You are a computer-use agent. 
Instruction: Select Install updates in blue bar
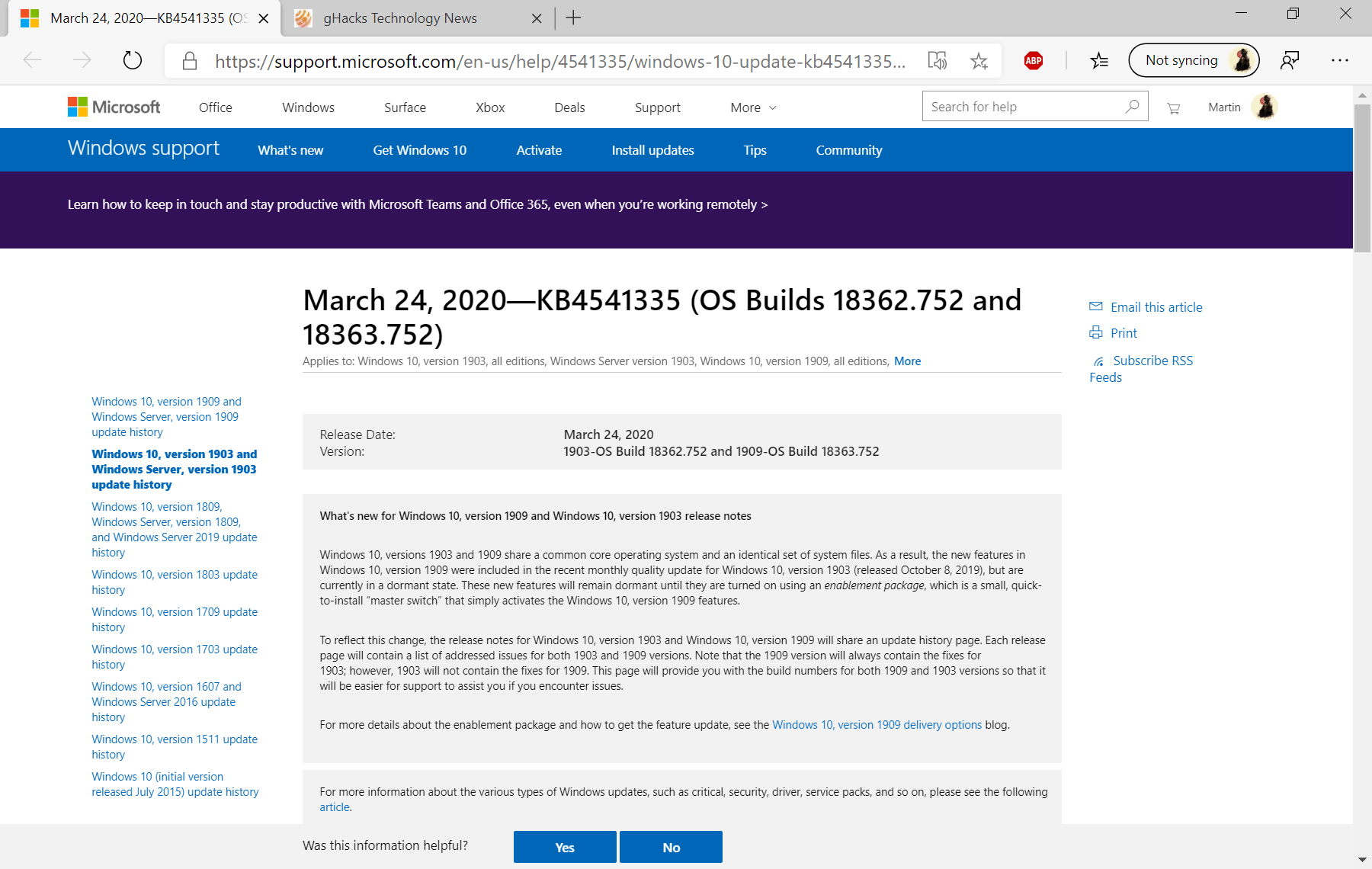[x=652, y=150]
